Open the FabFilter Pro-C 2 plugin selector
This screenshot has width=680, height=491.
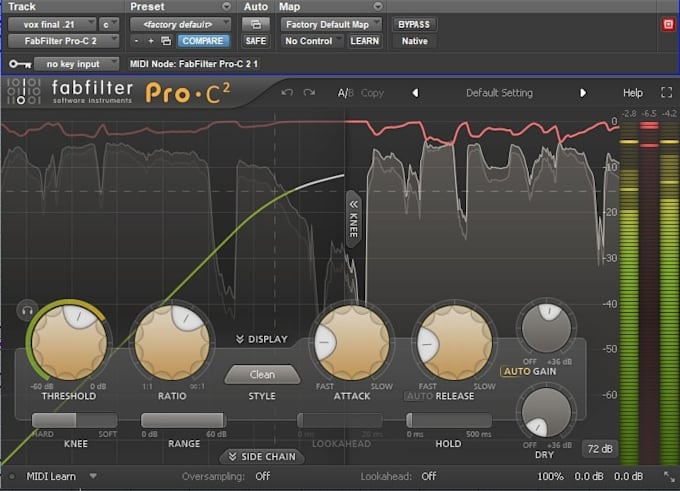63,41
